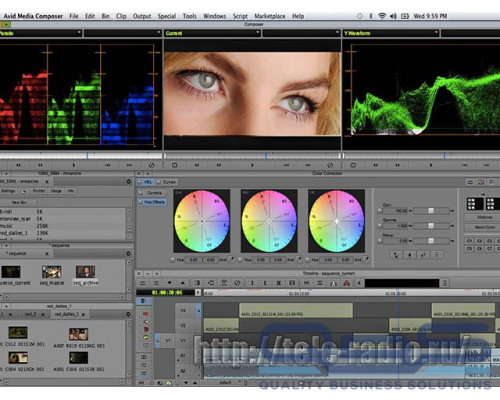Click the C1 color bucket button
500x400 pixels.
coord(469,241)
